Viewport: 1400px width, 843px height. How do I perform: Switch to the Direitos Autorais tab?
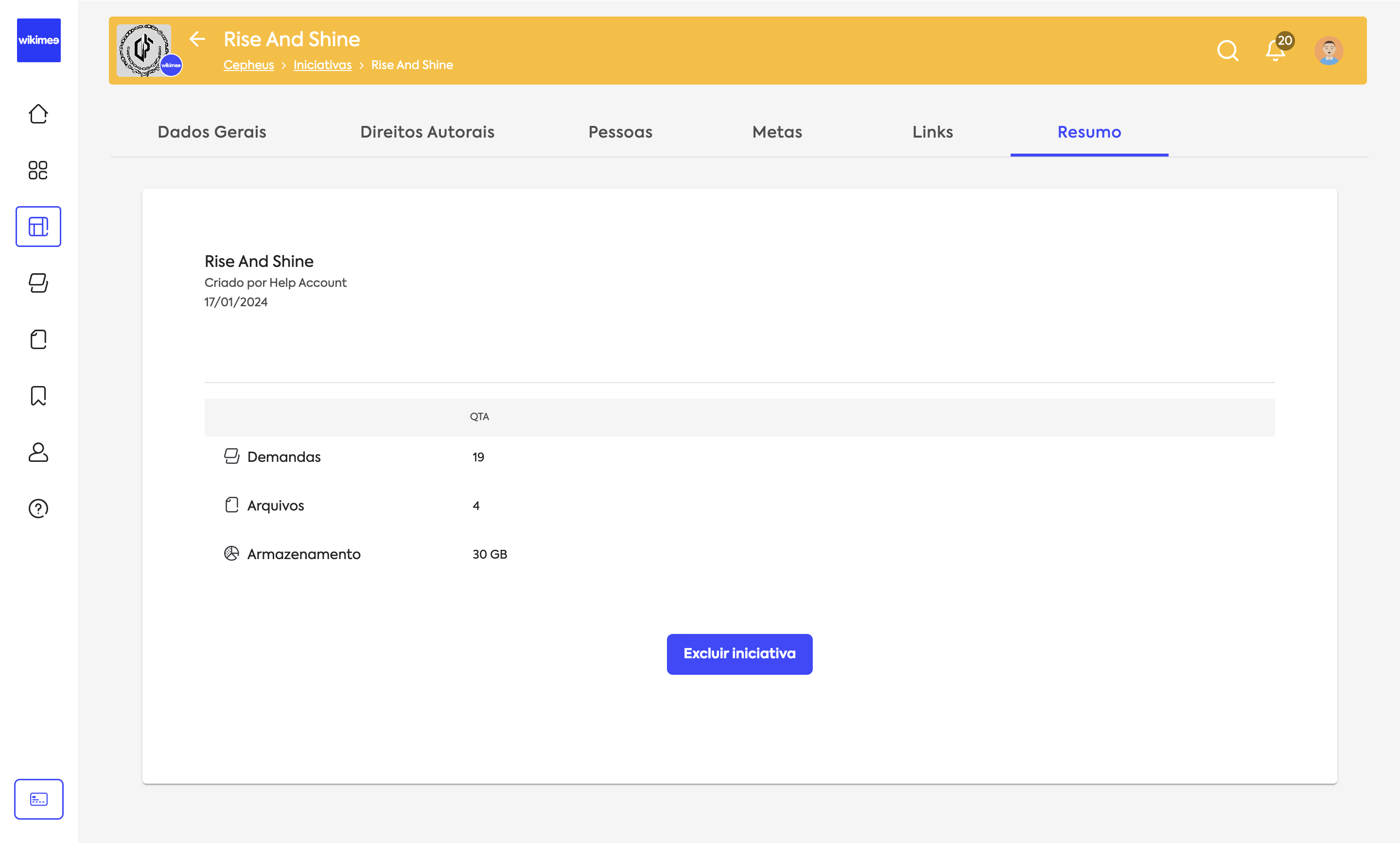click(x=427, y=132)
